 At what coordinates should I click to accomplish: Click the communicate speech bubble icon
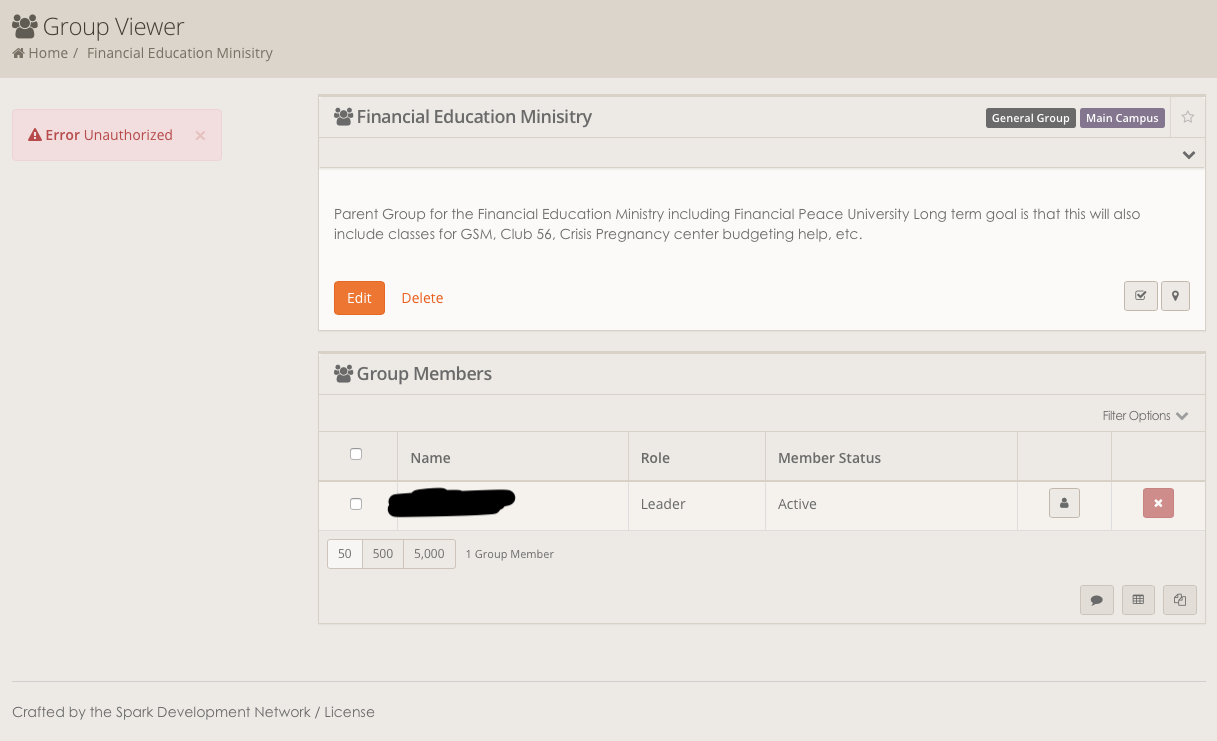click(x=1096, y=600)
